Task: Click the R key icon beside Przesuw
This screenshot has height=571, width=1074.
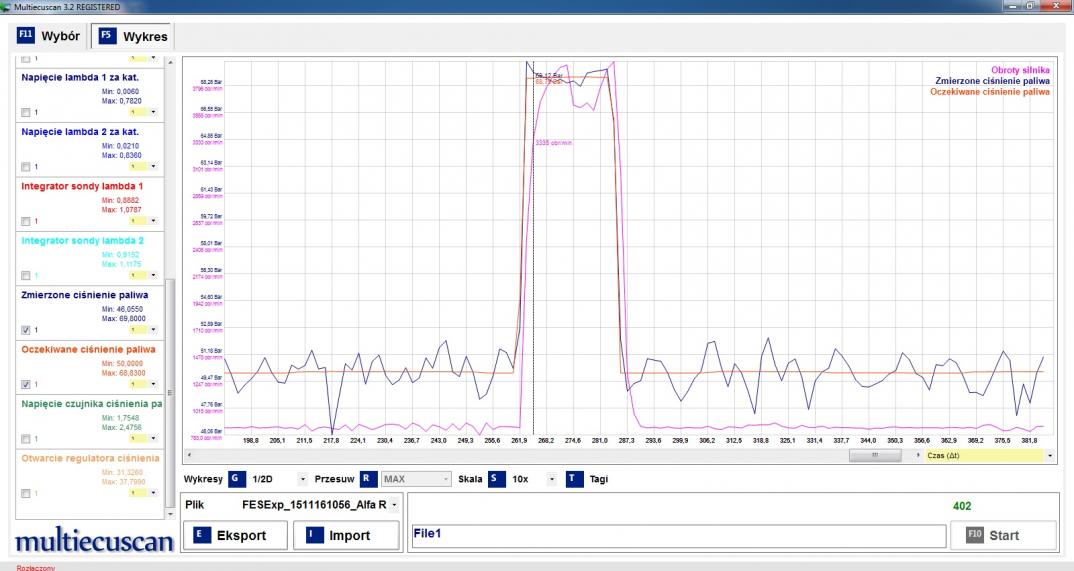Action: click(x=369, y=479)
